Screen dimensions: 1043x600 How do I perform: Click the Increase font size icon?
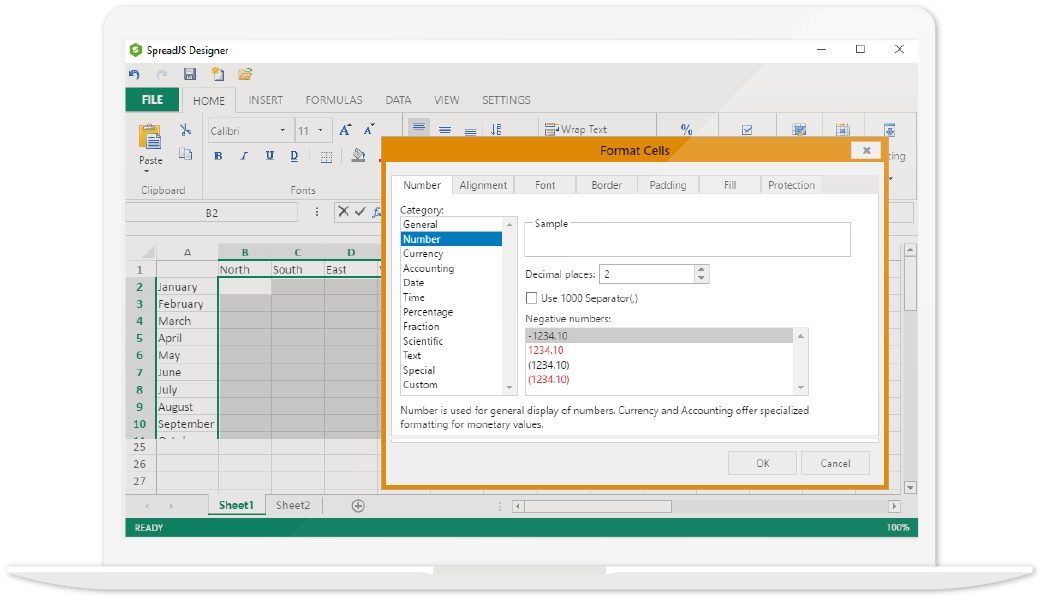click(345, 130)
